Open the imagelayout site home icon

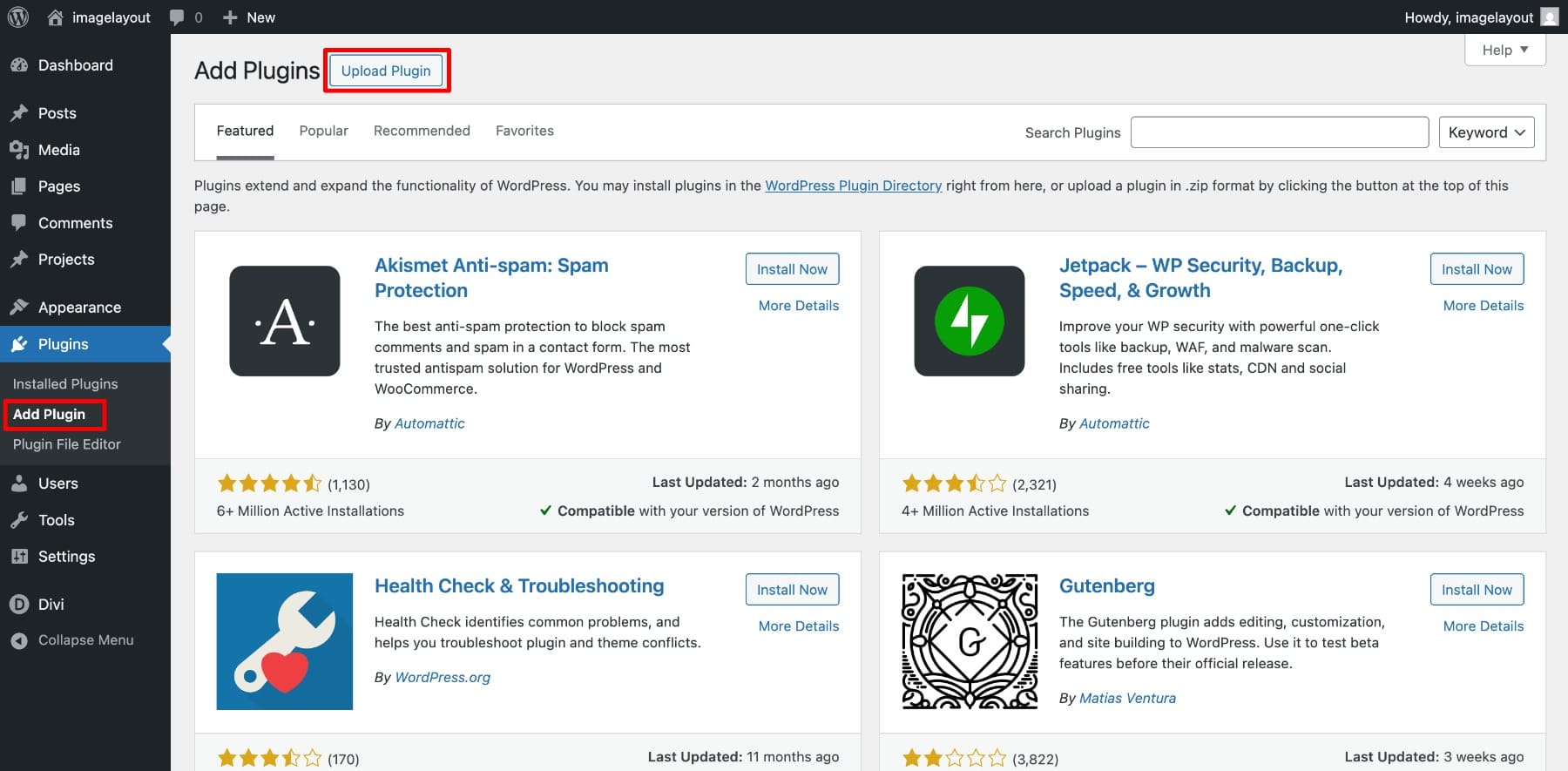(55, 17)
